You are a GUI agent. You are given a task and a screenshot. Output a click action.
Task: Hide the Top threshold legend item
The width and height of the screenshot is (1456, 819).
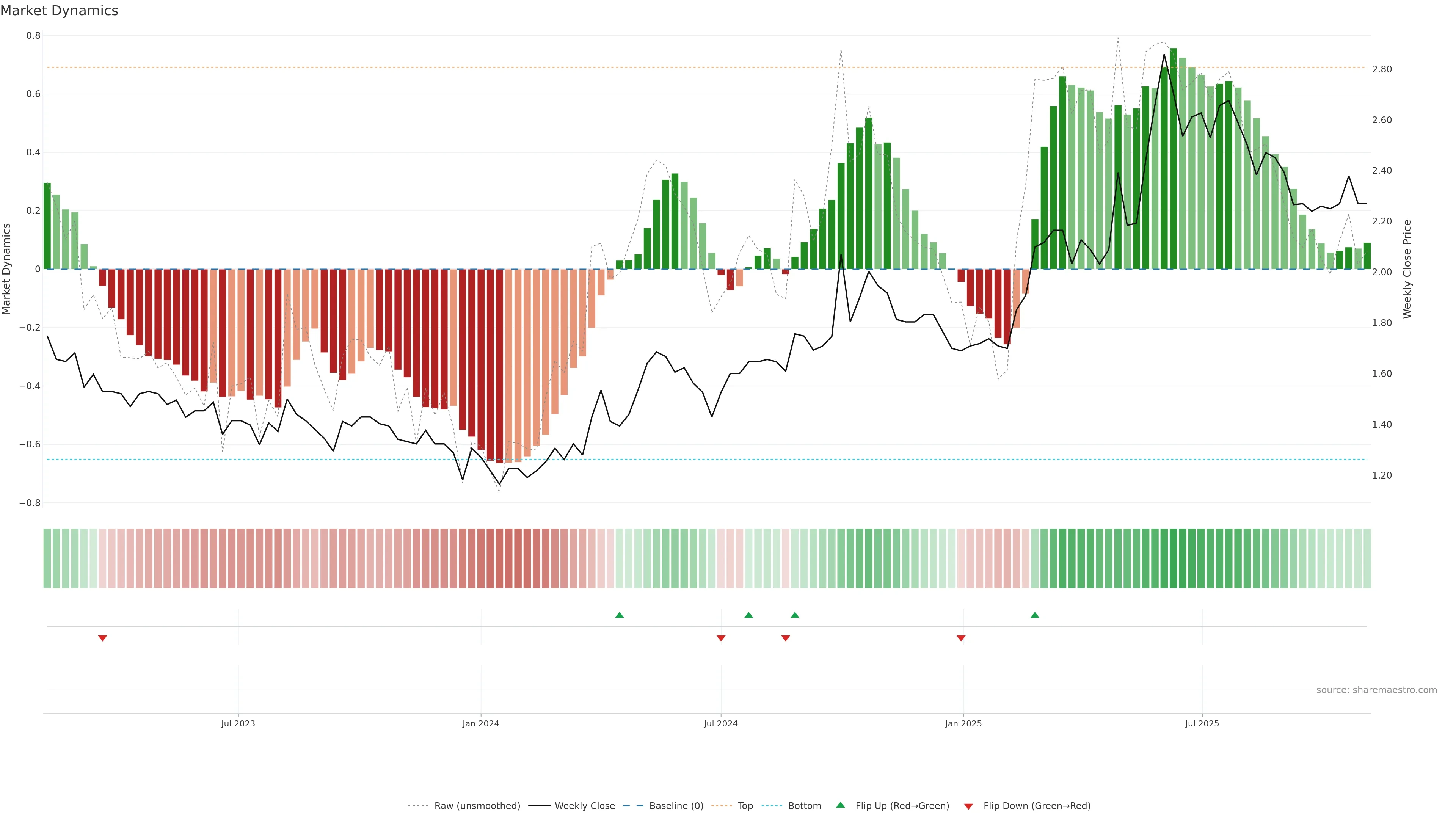[745, 805]
